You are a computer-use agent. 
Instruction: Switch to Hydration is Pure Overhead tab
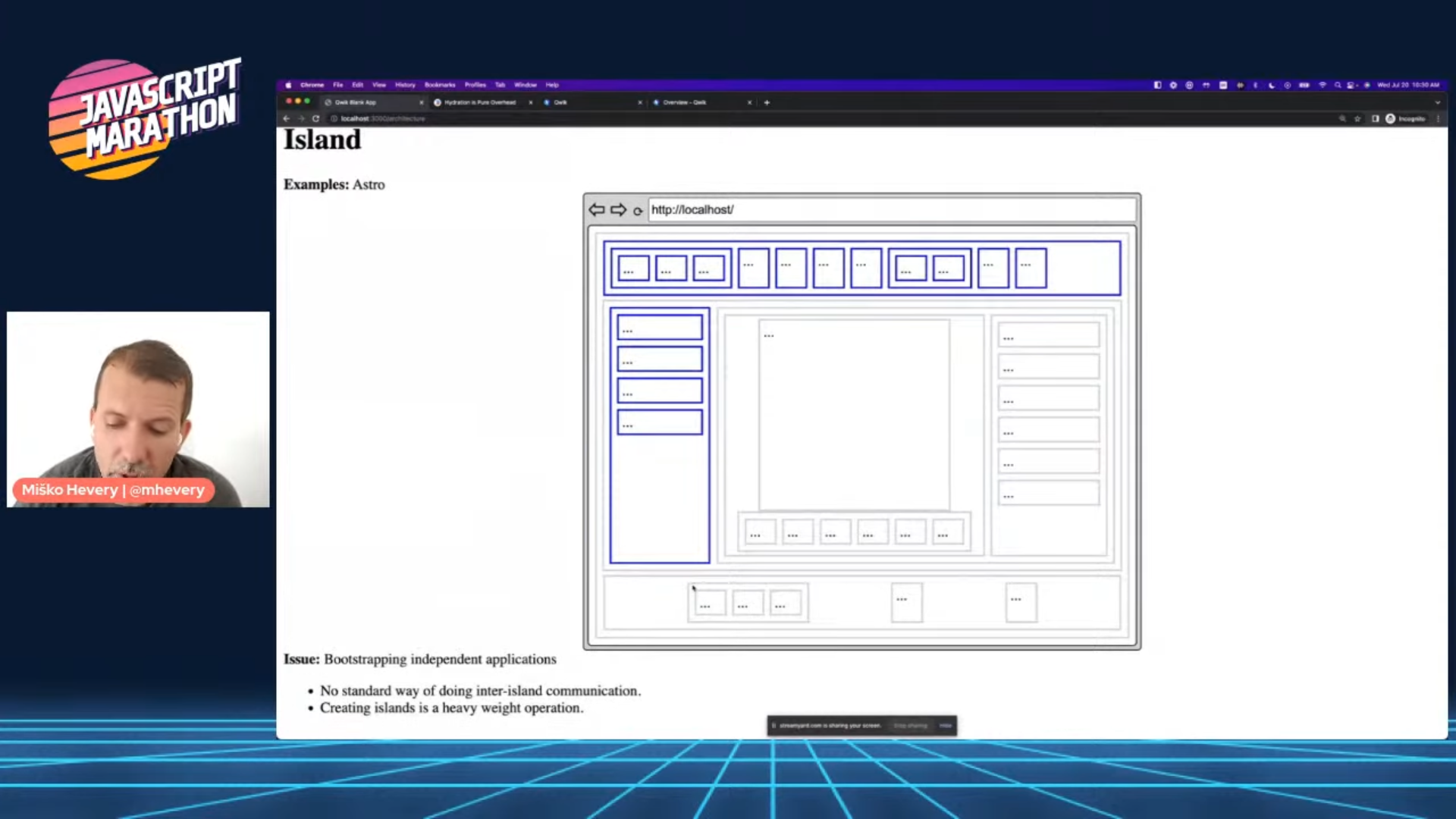coord(479,102)
